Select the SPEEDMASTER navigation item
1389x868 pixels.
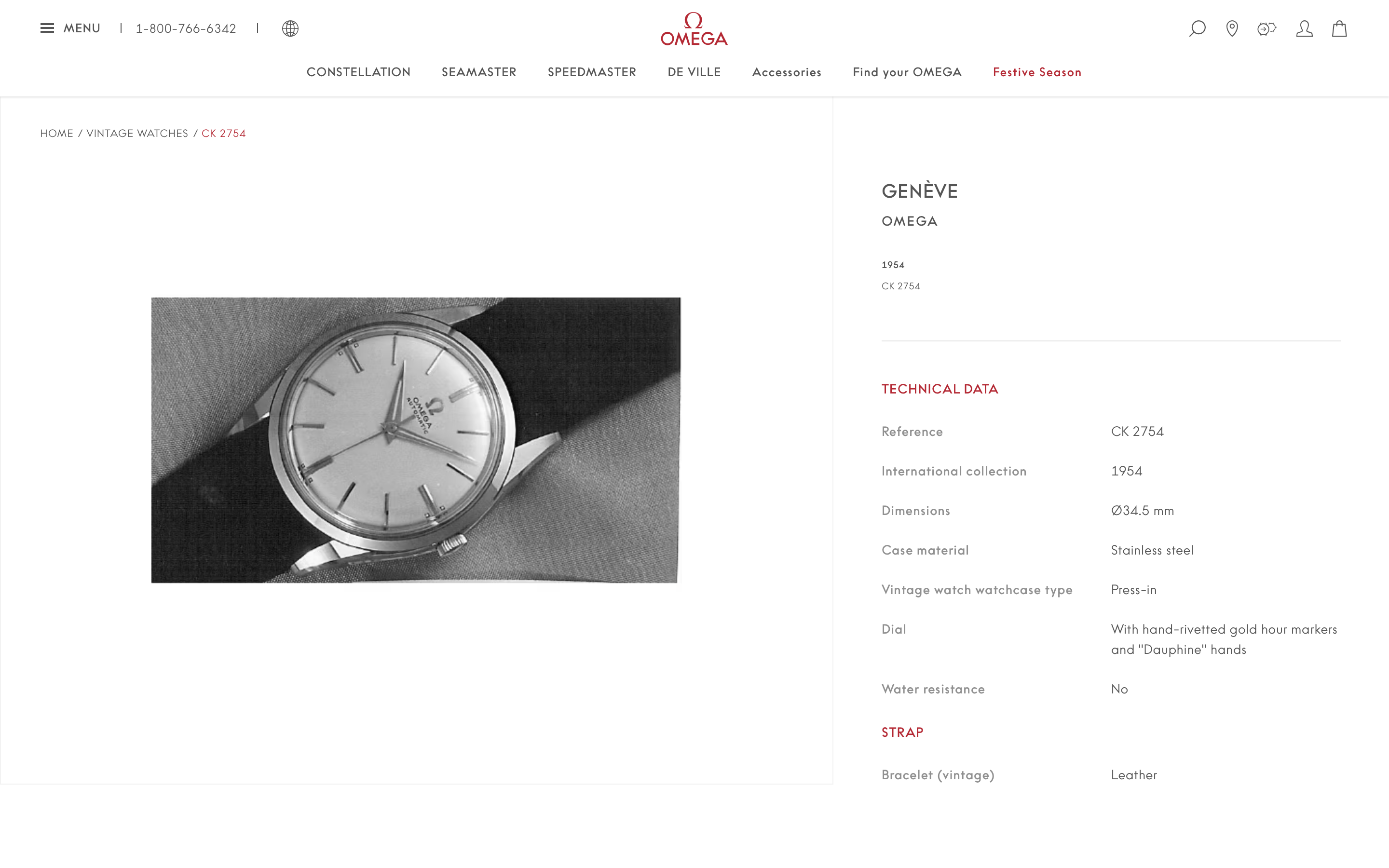point(592,72)
